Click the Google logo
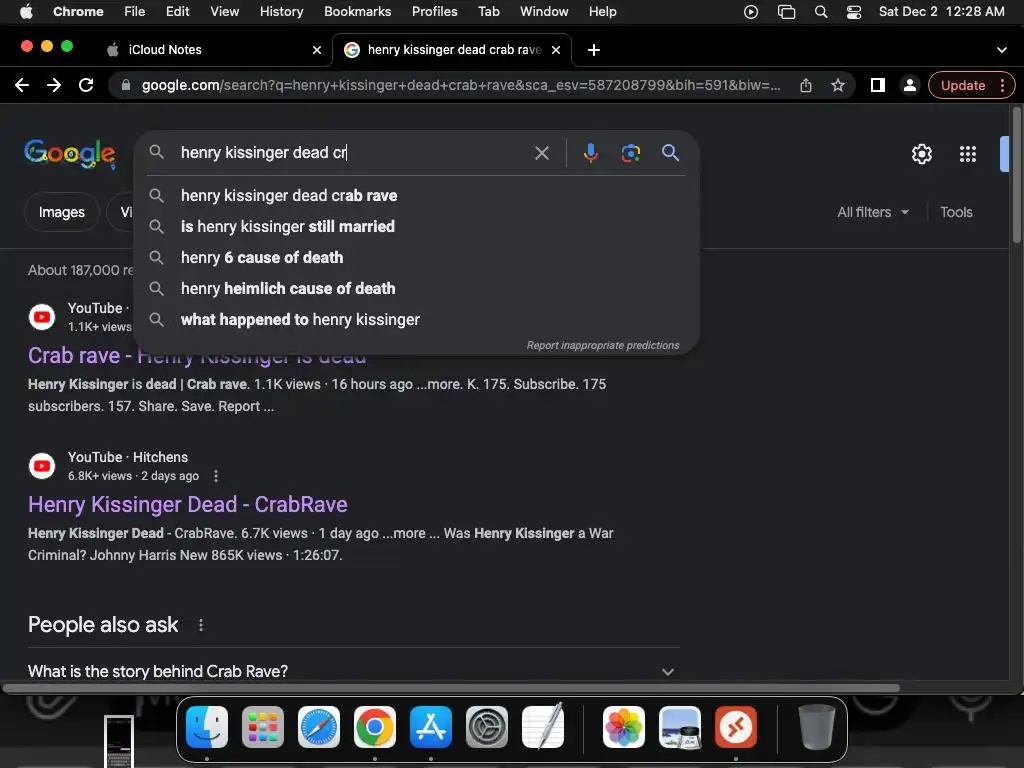Viewport: 1024px width, 768px height. click(70, 154)
